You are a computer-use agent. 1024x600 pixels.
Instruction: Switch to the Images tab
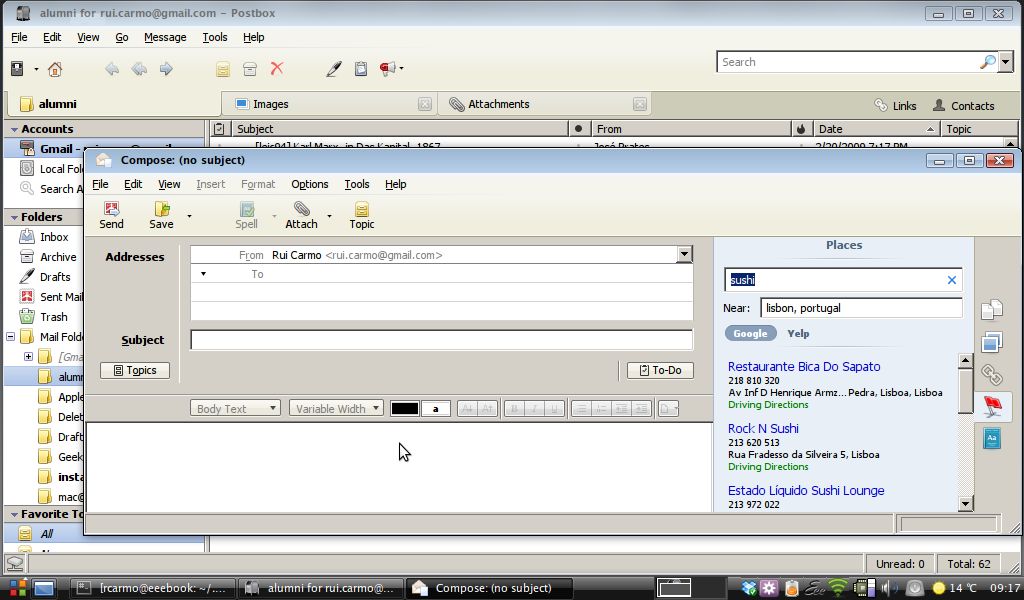270,104
